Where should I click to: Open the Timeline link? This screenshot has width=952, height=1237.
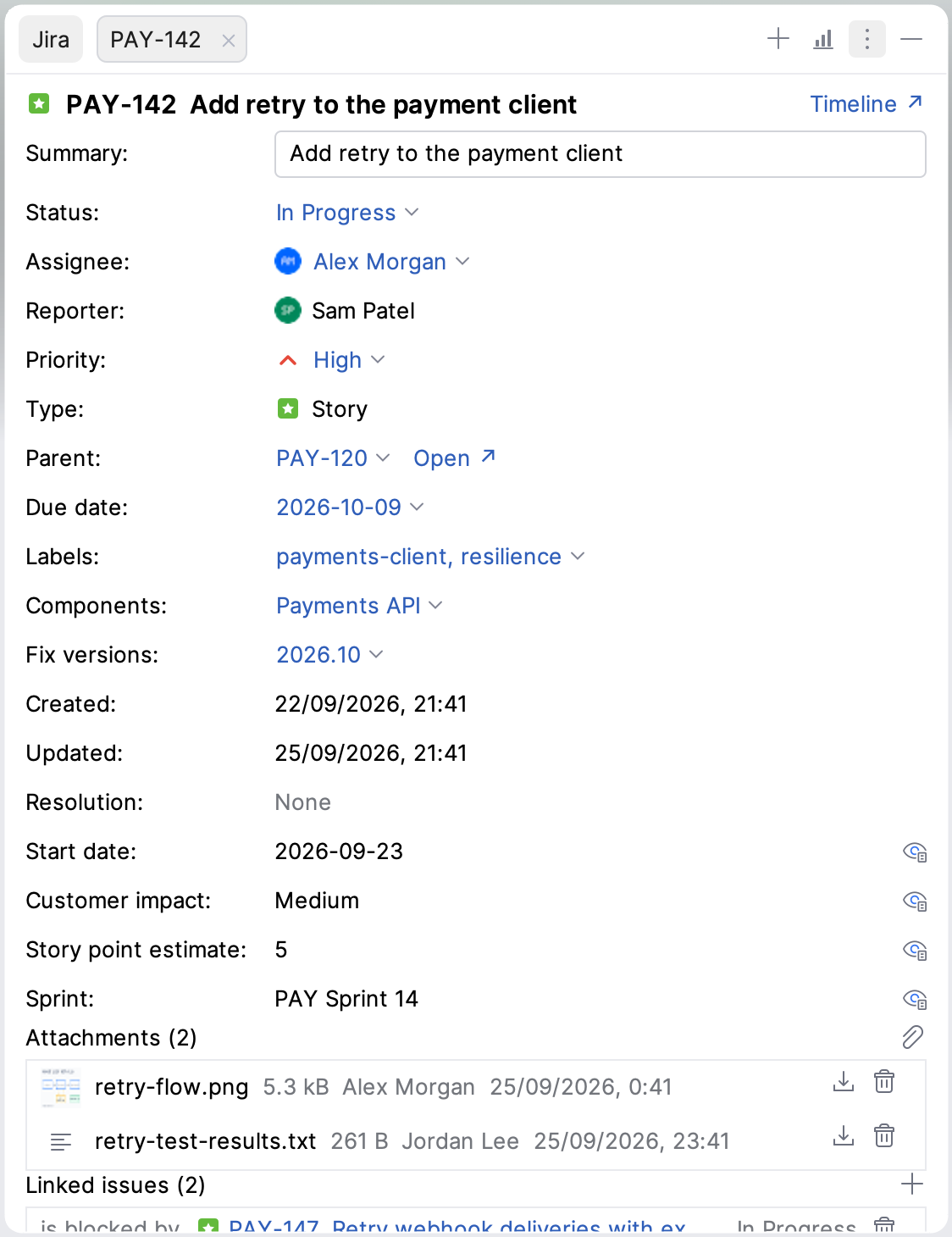point(866,103)
